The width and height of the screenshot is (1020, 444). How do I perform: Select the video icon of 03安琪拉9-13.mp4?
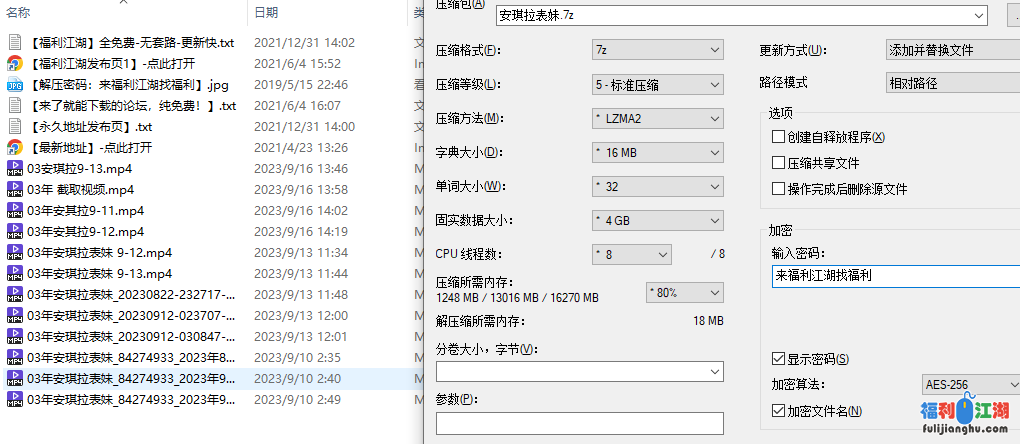pyautogui.click(x=14, y=169)
